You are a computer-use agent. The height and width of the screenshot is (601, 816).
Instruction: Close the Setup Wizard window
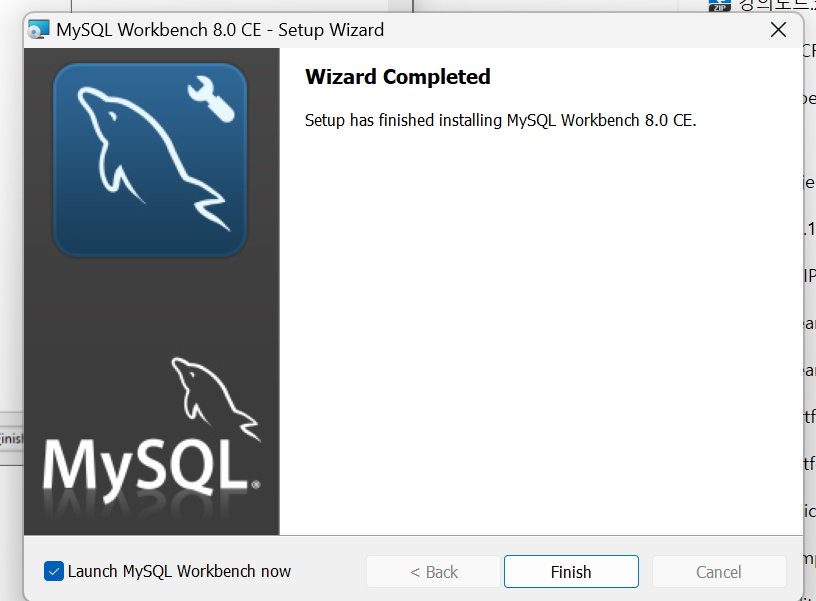click(x=778, y=30)
